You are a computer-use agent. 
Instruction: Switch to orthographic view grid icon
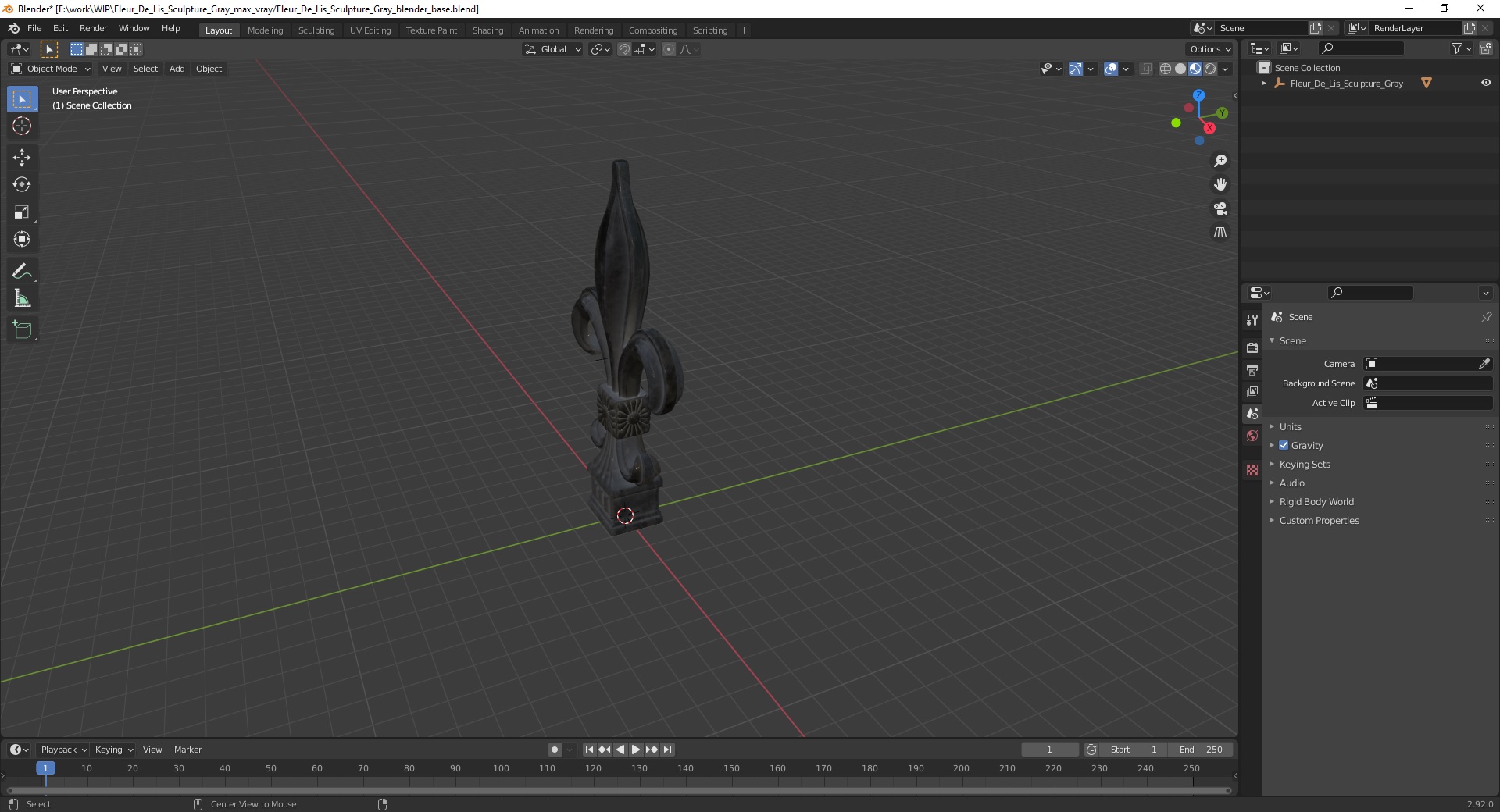pyautogui.click(x=1220, y=233)
